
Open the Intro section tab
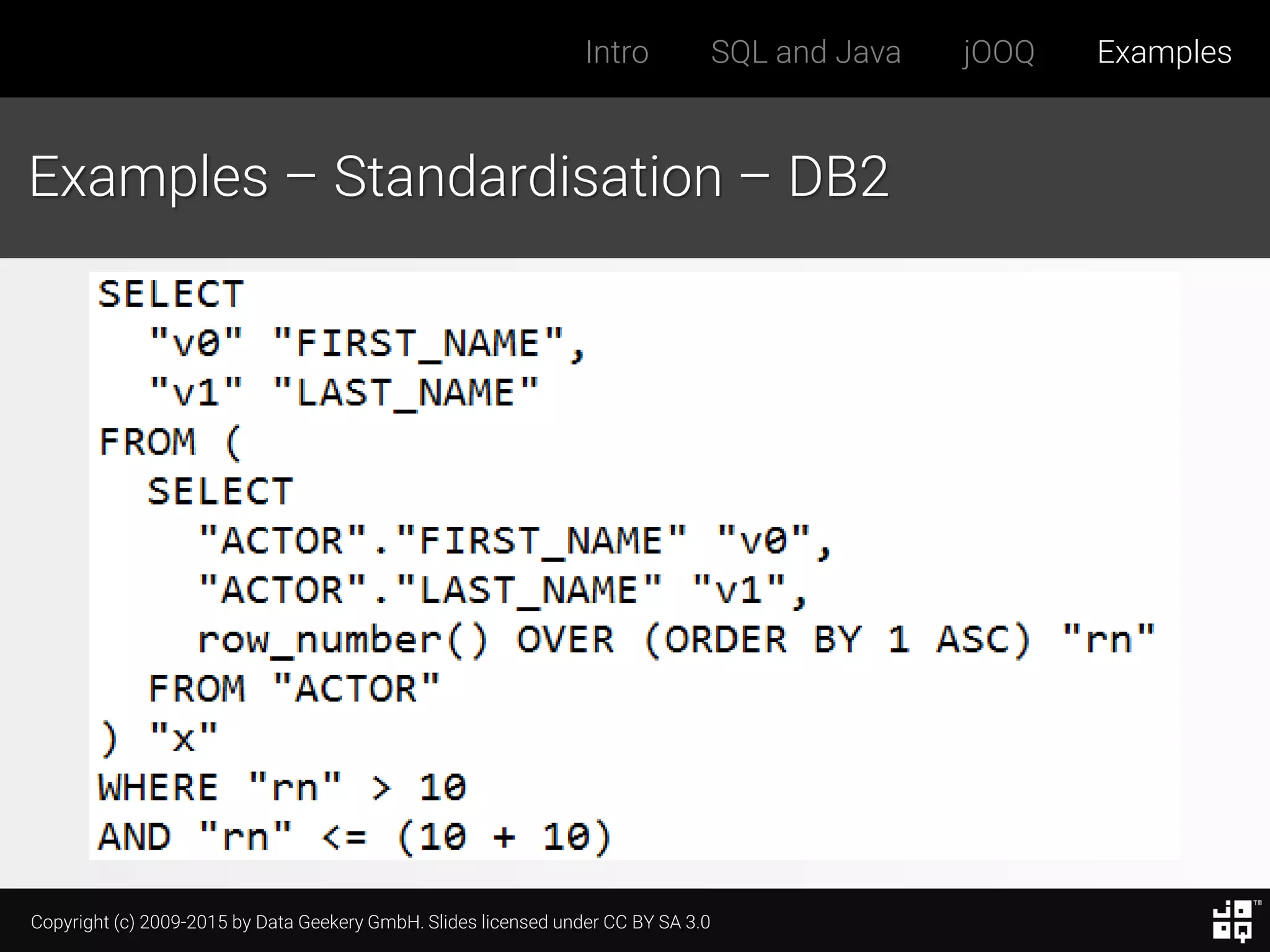click(x=616, y=52)
